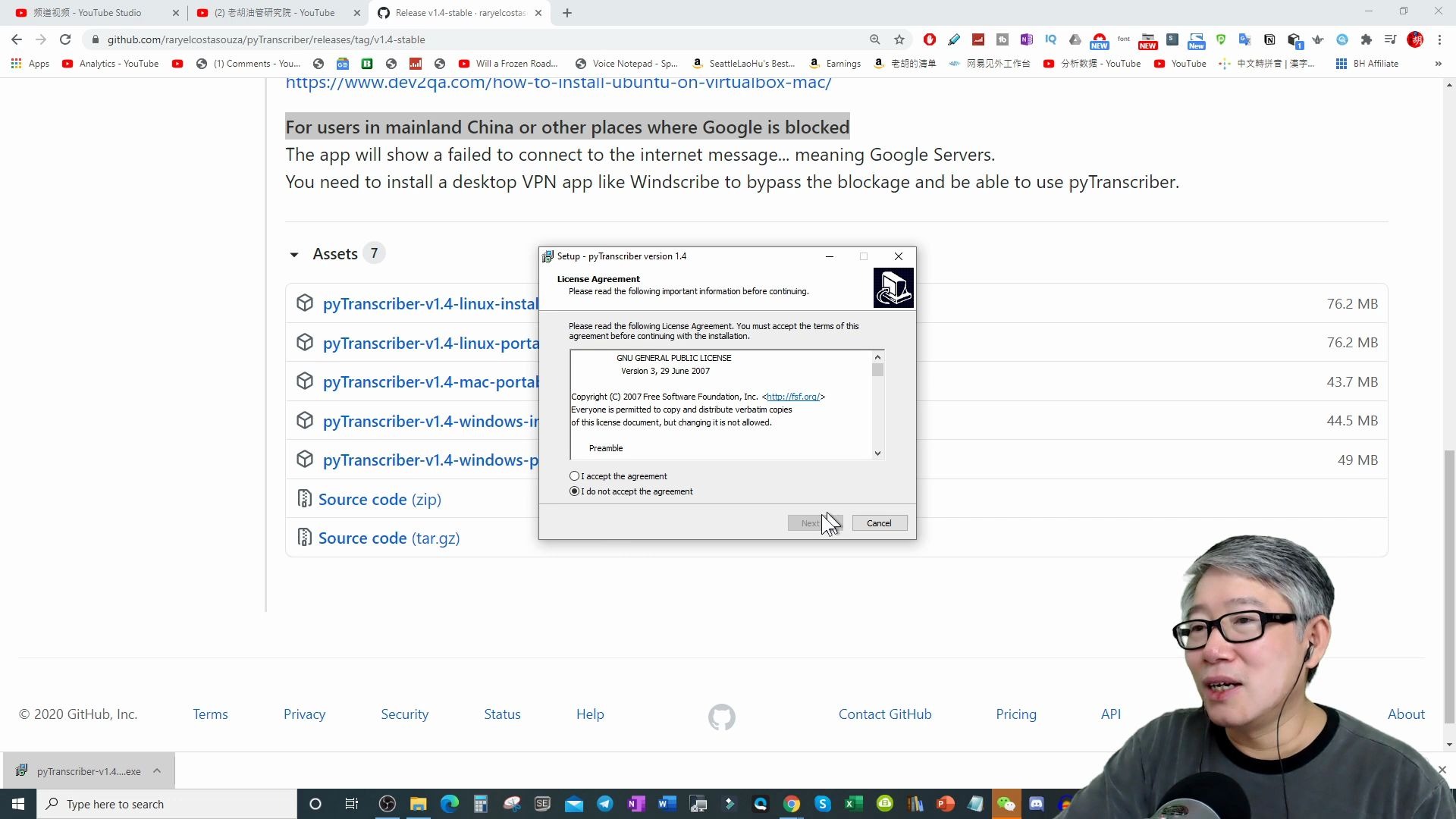Open a new browser tab

[567, 13]
